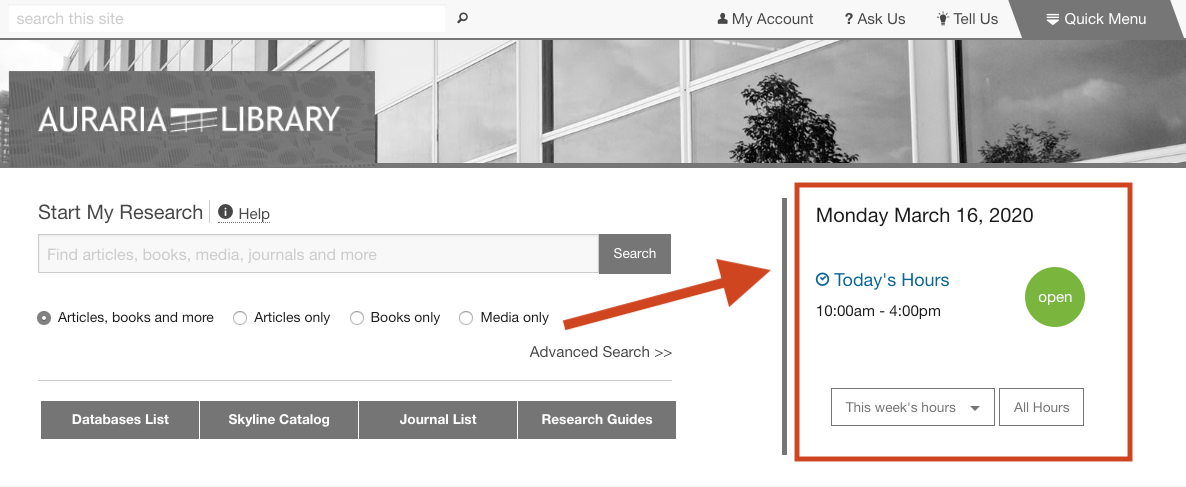
Task: Expand the Quick Menu
Action: tap(1096, 19)
